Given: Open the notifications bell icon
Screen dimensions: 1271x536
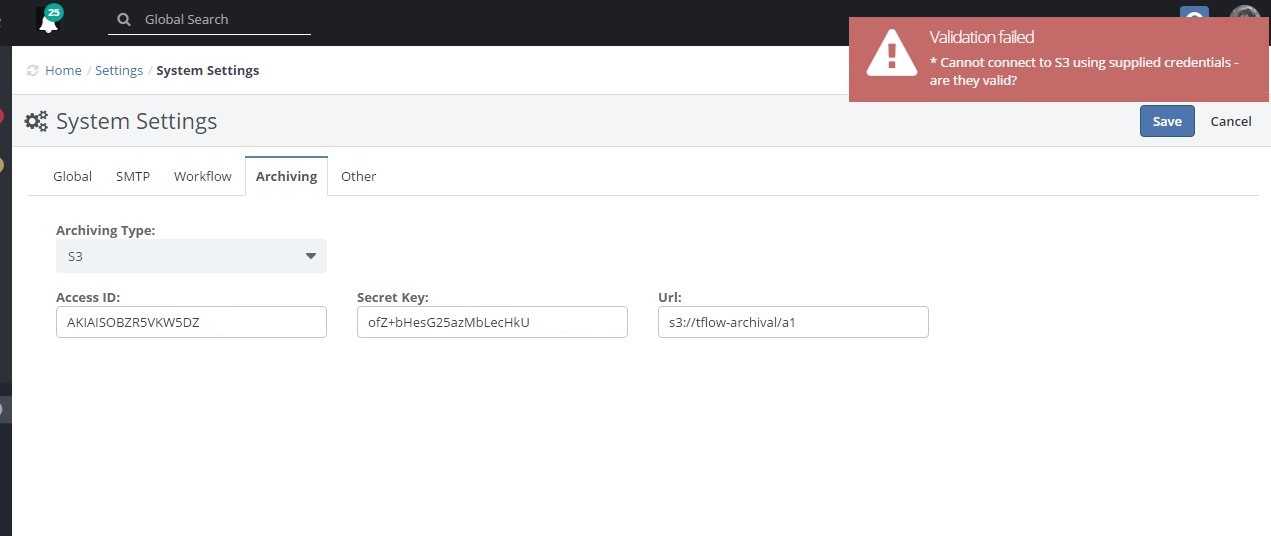Looking at the screenshot, I should coord(47,23).
